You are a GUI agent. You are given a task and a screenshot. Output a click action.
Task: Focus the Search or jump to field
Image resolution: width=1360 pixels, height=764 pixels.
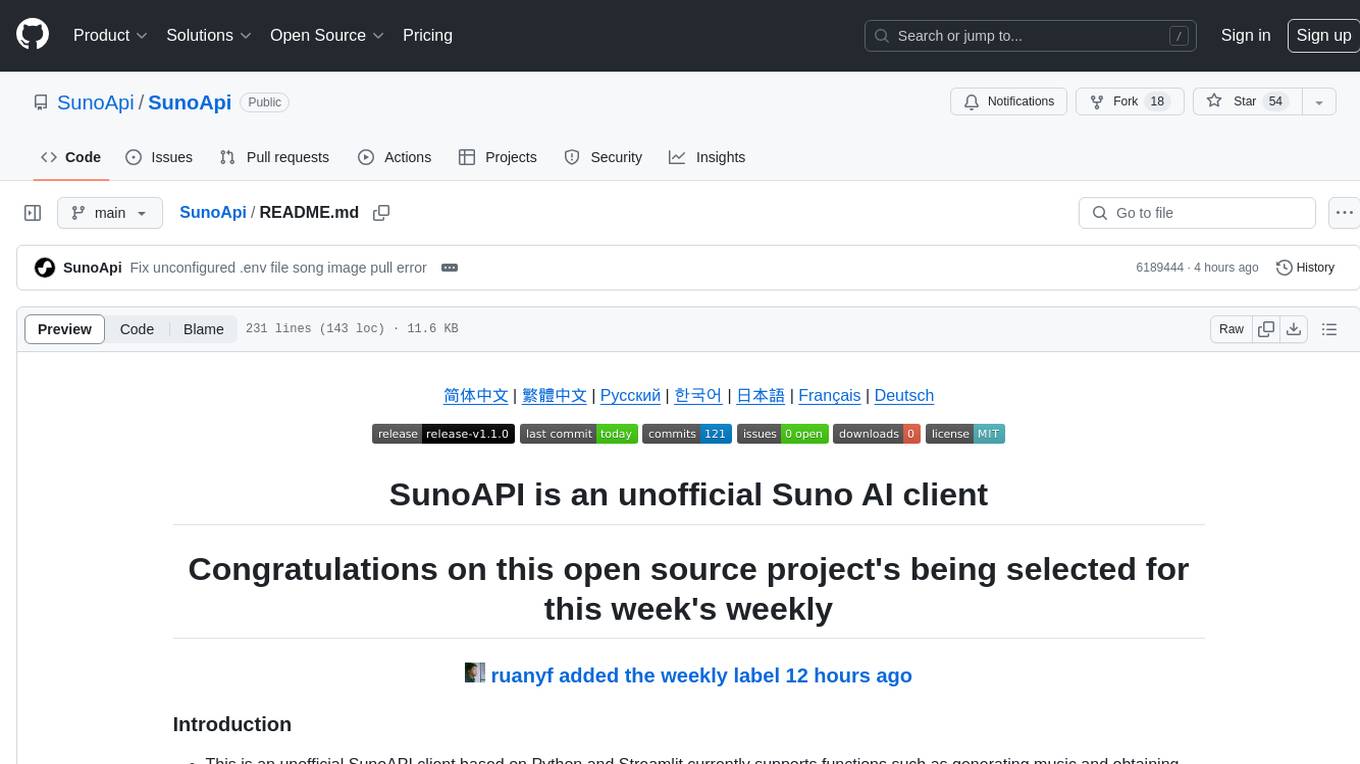coord(1031,35)
